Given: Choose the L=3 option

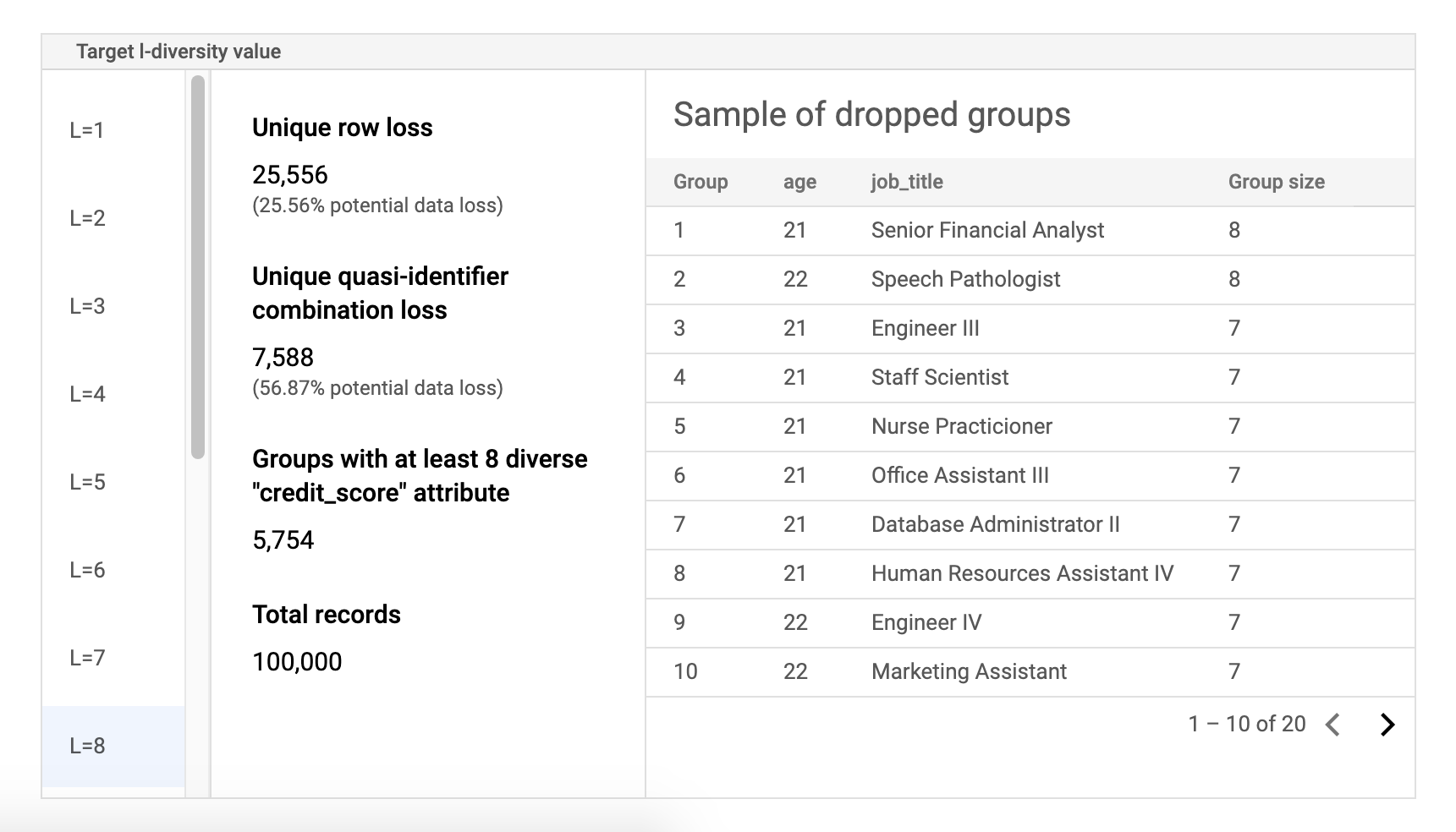Looking at the screenshot, I should [x=87, y=306].
